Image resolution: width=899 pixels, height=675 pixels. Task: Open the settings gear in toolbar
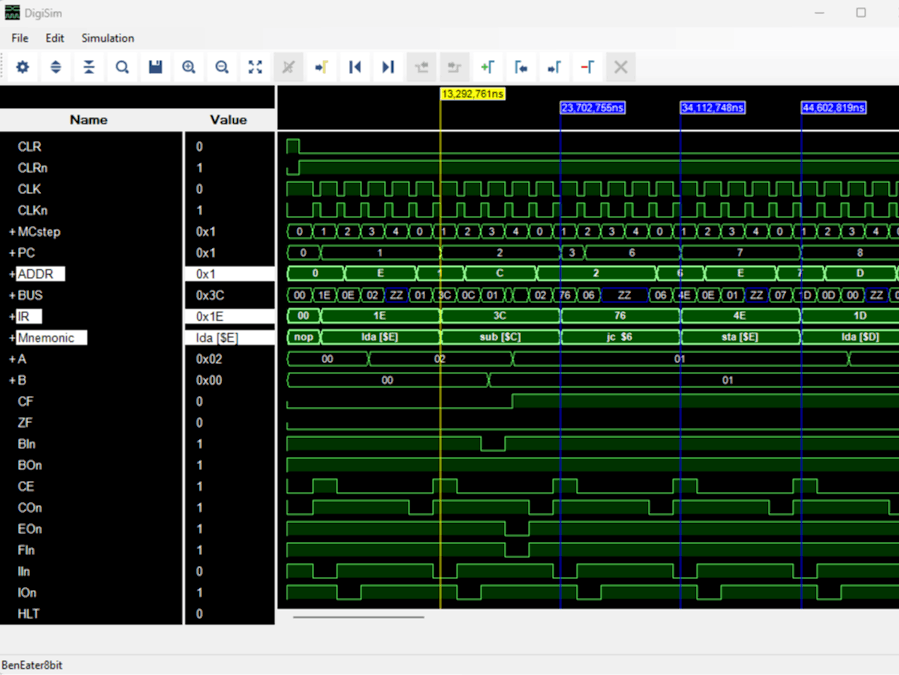(x=22, y=67)
